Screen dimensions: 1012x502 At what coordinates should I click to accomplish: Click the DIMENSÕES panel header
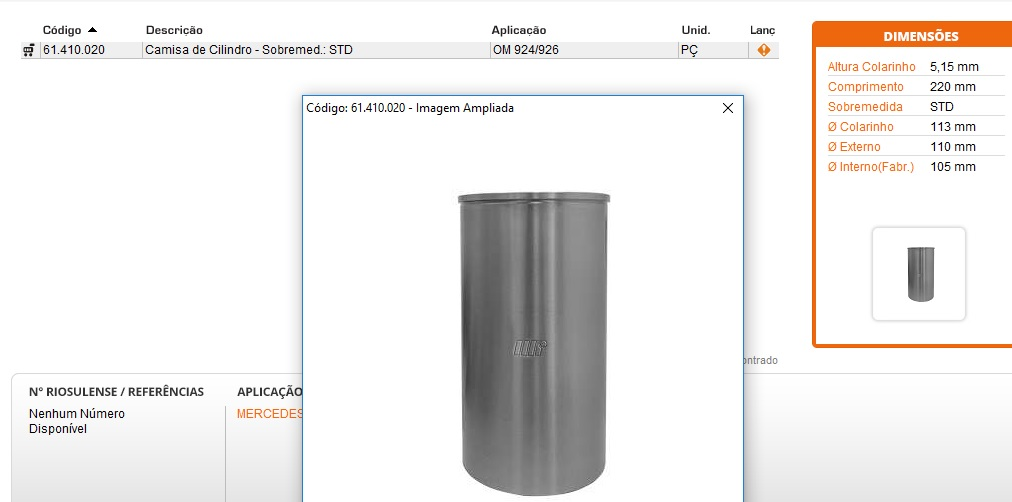click(x=920, y=36)
